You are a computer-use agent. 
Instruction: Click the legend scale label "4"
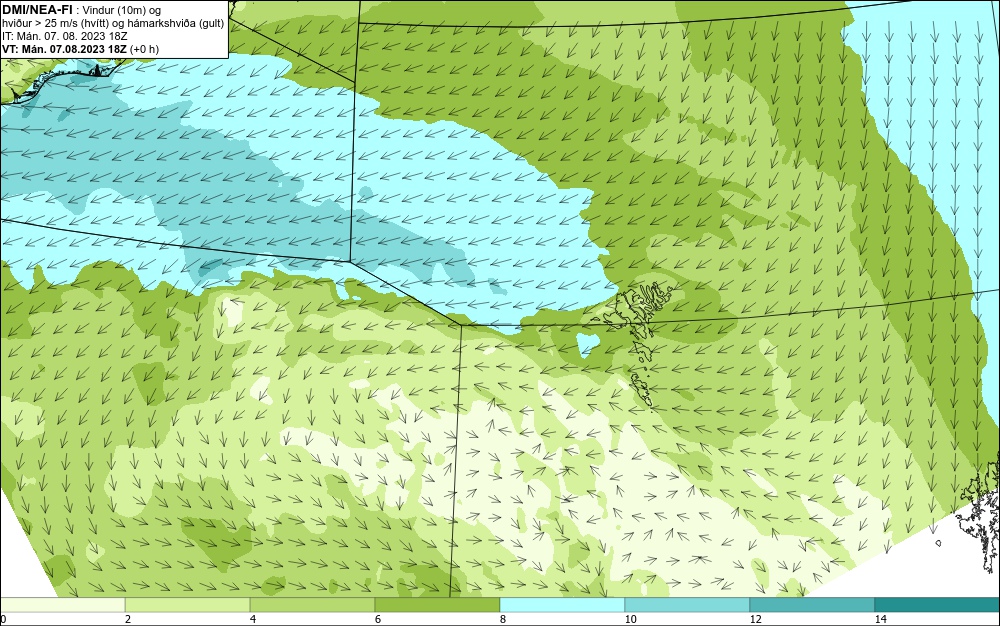[253, 619]
